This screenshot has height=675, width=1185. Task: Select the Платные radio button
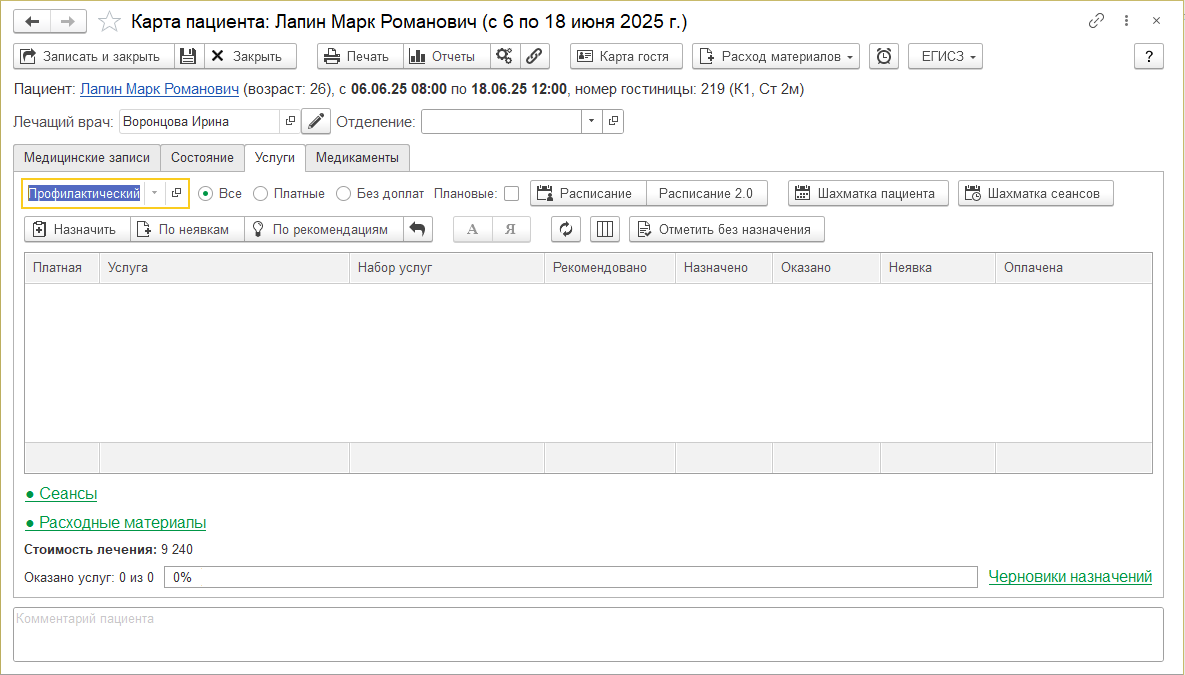click(260, 194)
